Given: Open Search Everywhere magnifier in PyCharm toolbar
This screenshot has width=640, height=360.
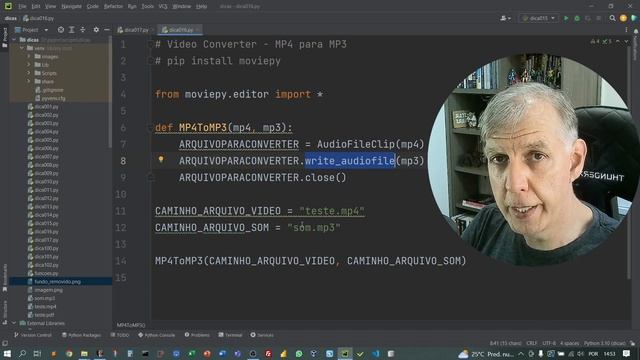Looking at the screenshot, I should pyautogui.click(x=612, y=18).
